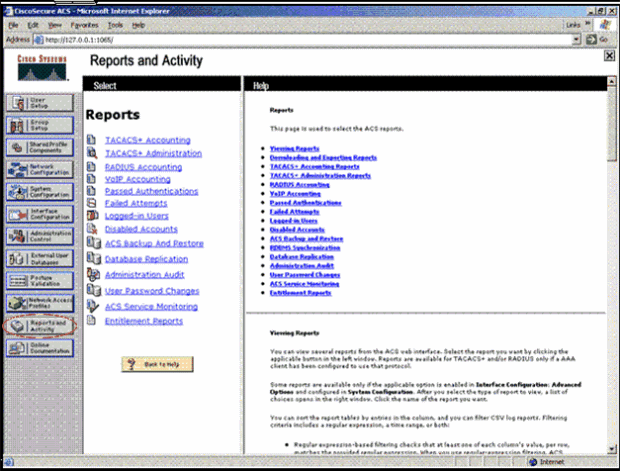Open the Reports and Activity button
Image resolution: width=620 pixels, height=471 pixels.
(x=40, y=326)
